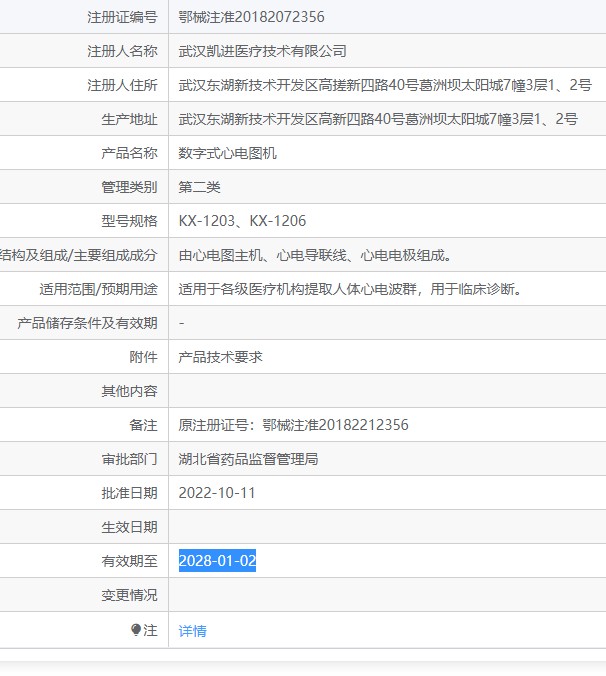Click the 产品名称 label

129,153
